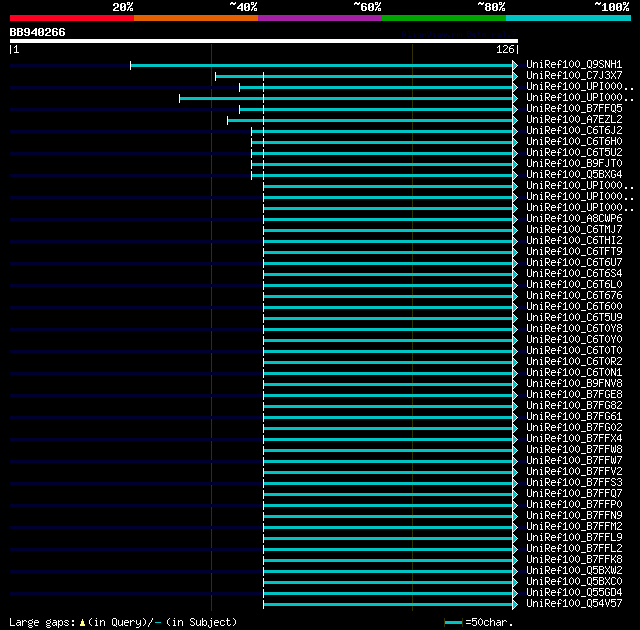Image resolution: width=640 pixels, height=630 pixels.
Task: Select the UniRef100_Q5BXC0 label
Action: tap(574, 582)
